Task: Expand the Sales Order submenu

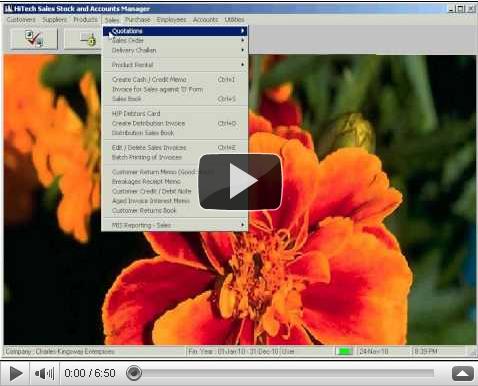Action: coord(175,40)
